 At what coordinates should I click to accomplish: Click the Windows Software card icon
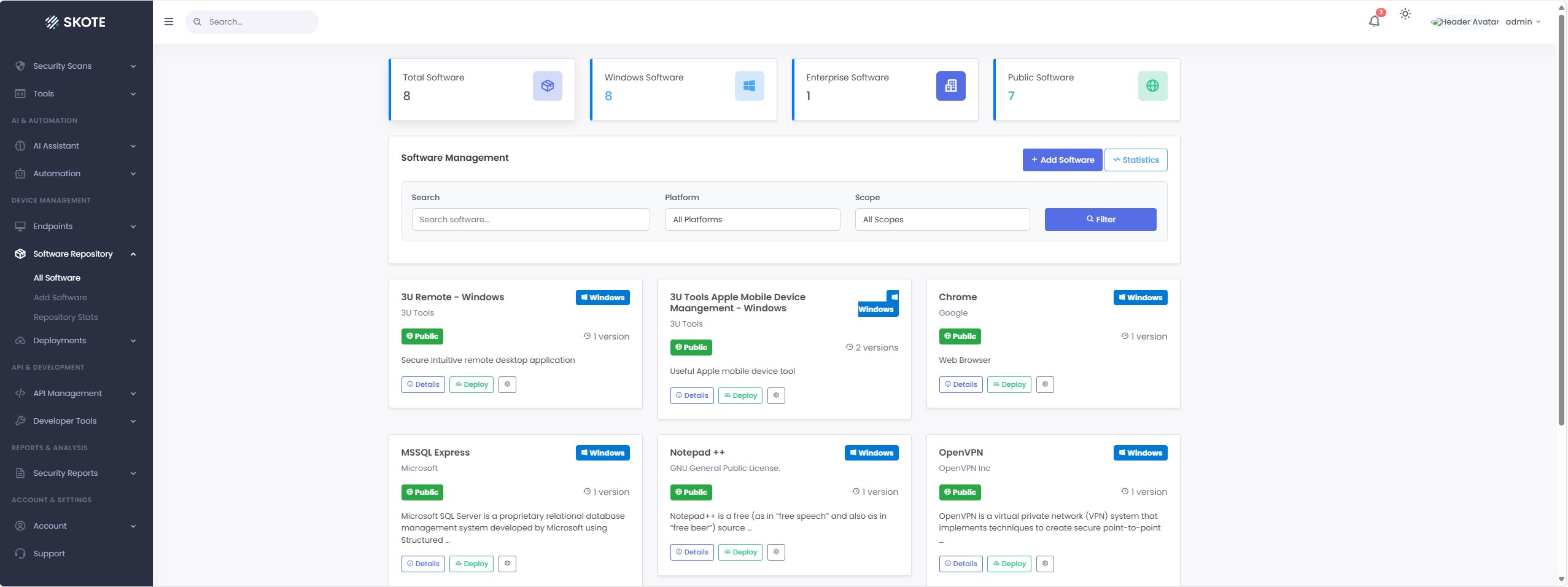[x=749, y=86]
